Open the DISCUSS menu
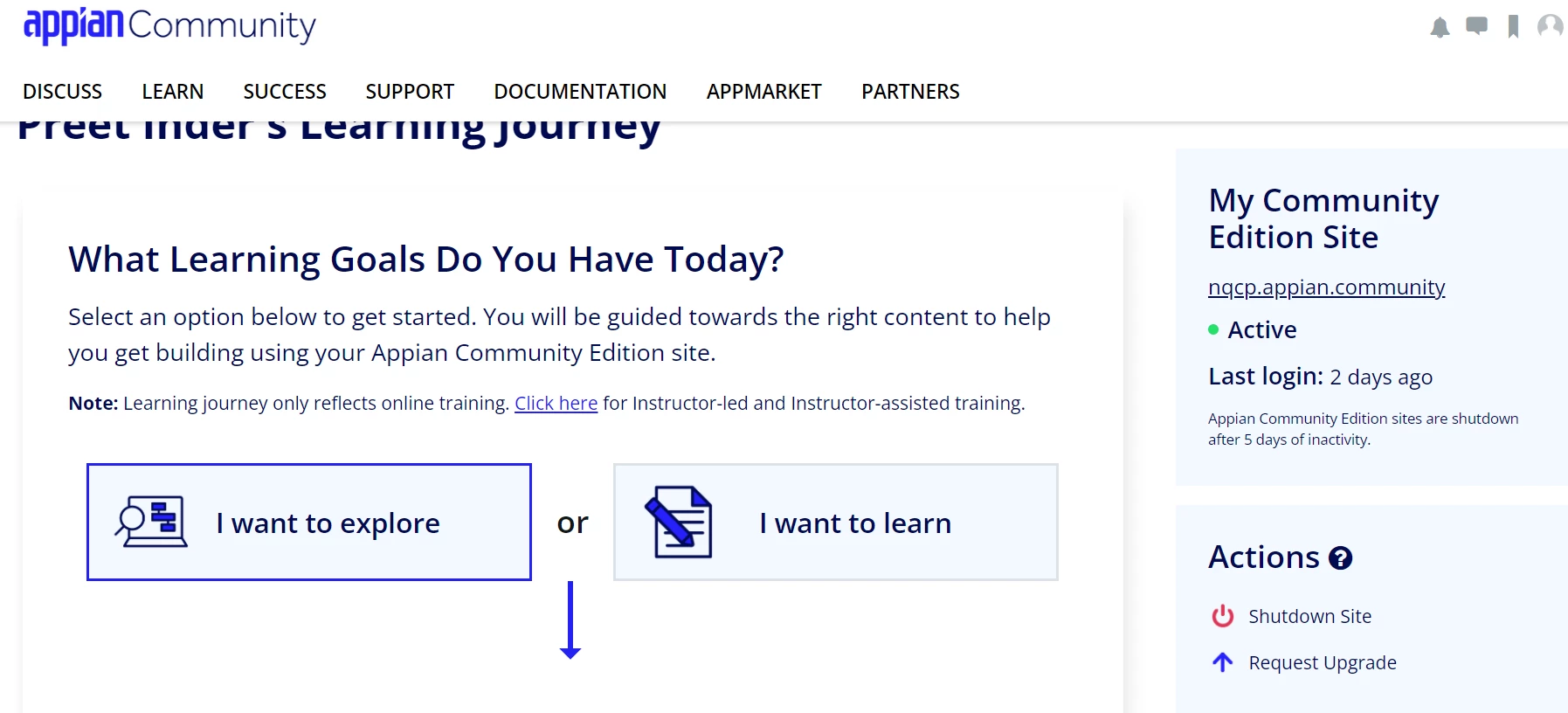This screenshot has width=1568, height=713. pyautogui.click(x=63, y=92)
